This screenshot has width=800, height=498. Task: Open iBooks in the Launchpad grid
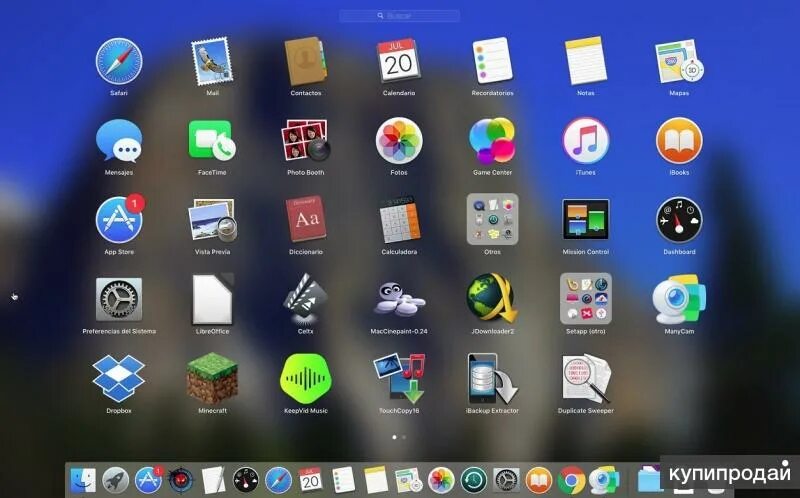(x=679, y=141)
